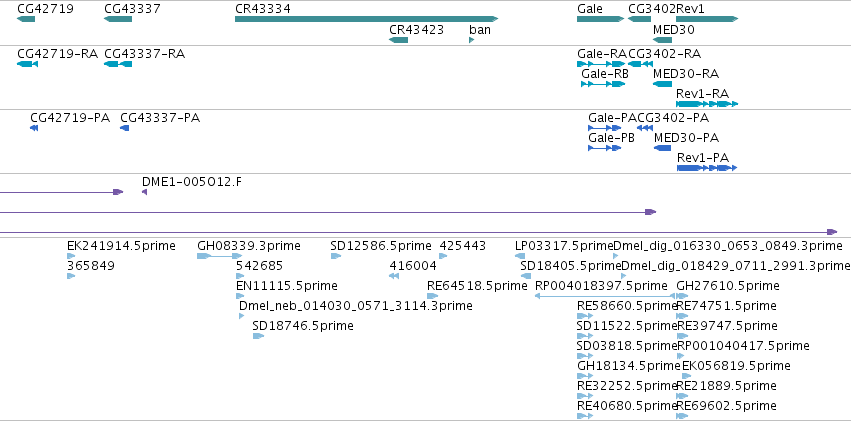
Task: Click the Rev1 gene feature bar
Action: tap(707, 19)
